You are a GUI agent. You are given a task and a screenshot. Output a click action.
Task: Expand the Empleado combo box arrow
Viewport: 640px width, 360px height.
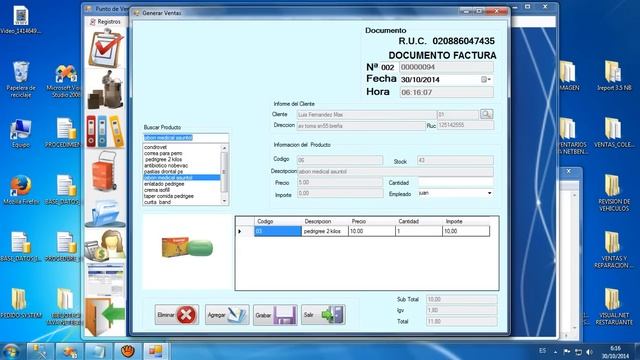click(489, 193)
